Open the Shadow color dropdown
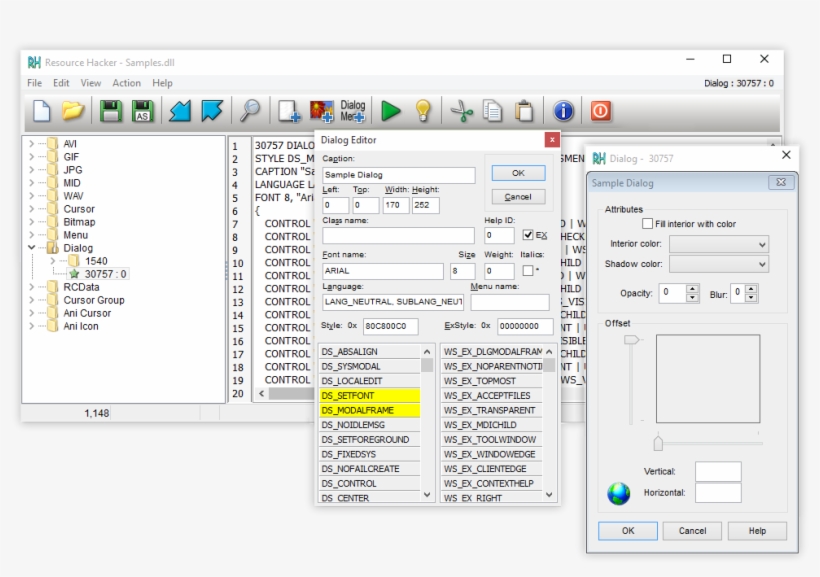 point(719,264)
